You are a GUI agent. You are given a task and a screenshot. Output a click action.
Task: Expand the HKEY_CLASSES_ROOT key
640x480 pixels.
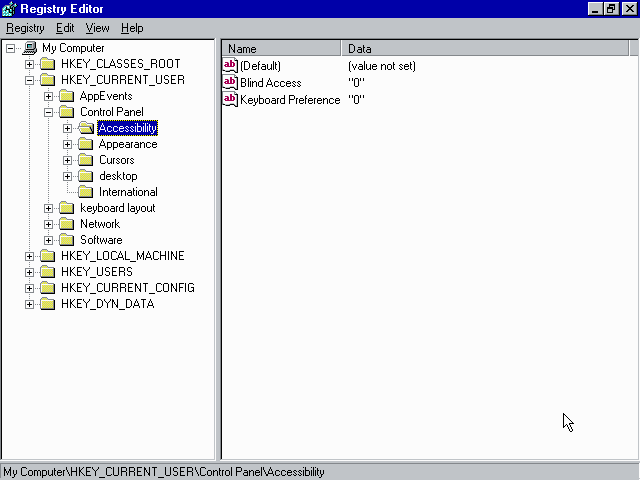click(x=30, y=64)
